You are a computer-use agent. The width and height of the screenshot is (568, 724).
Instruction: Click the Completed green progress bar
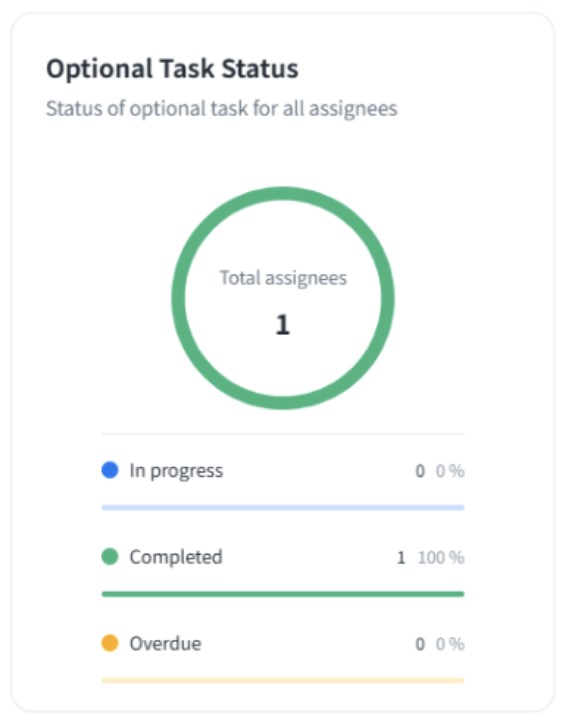(283, 594)
